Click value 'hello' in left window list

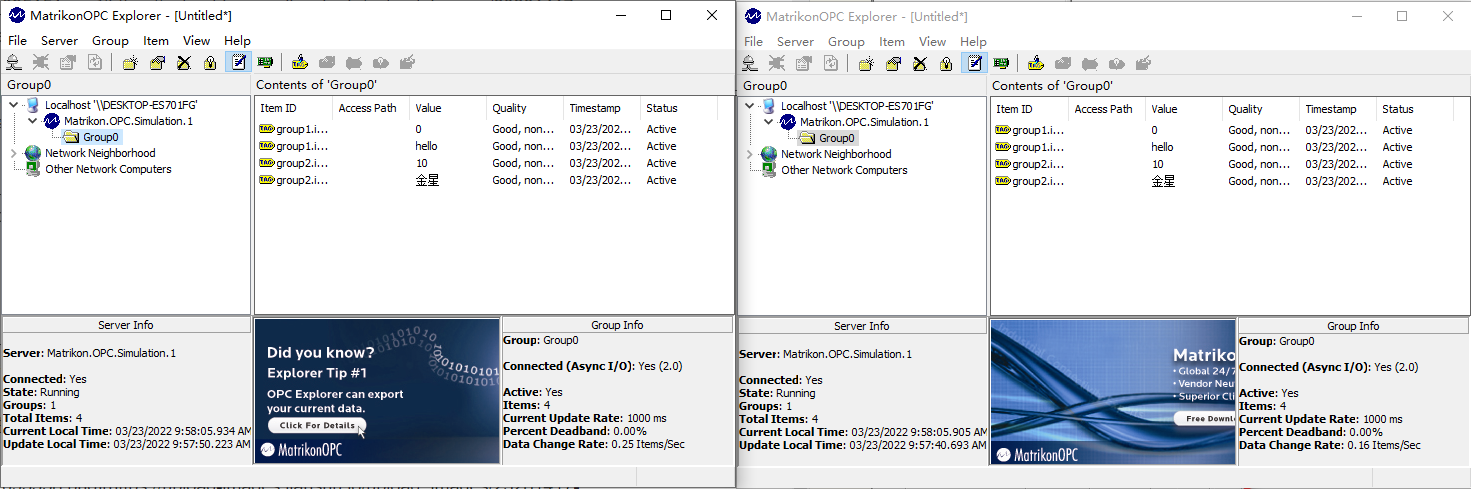click(427, 146)
